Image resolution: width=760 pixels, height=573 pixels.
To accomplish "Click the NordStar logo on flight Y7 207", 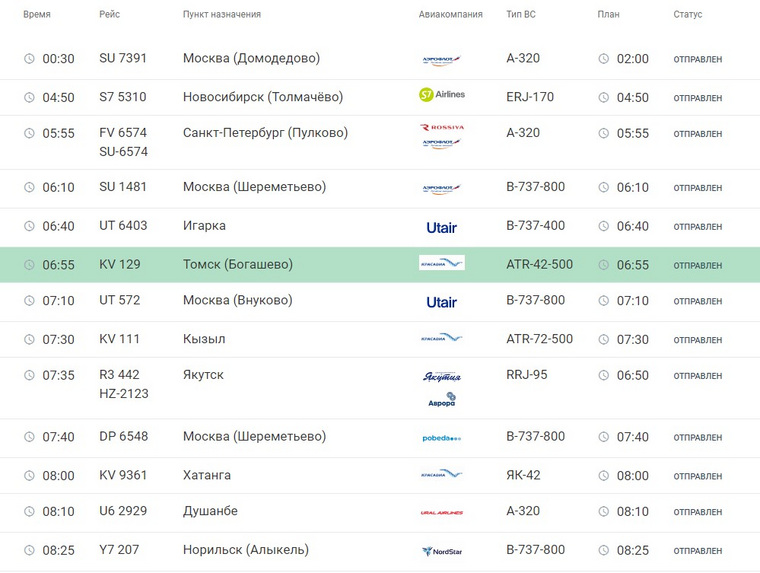I will click(x=442, y=551).
